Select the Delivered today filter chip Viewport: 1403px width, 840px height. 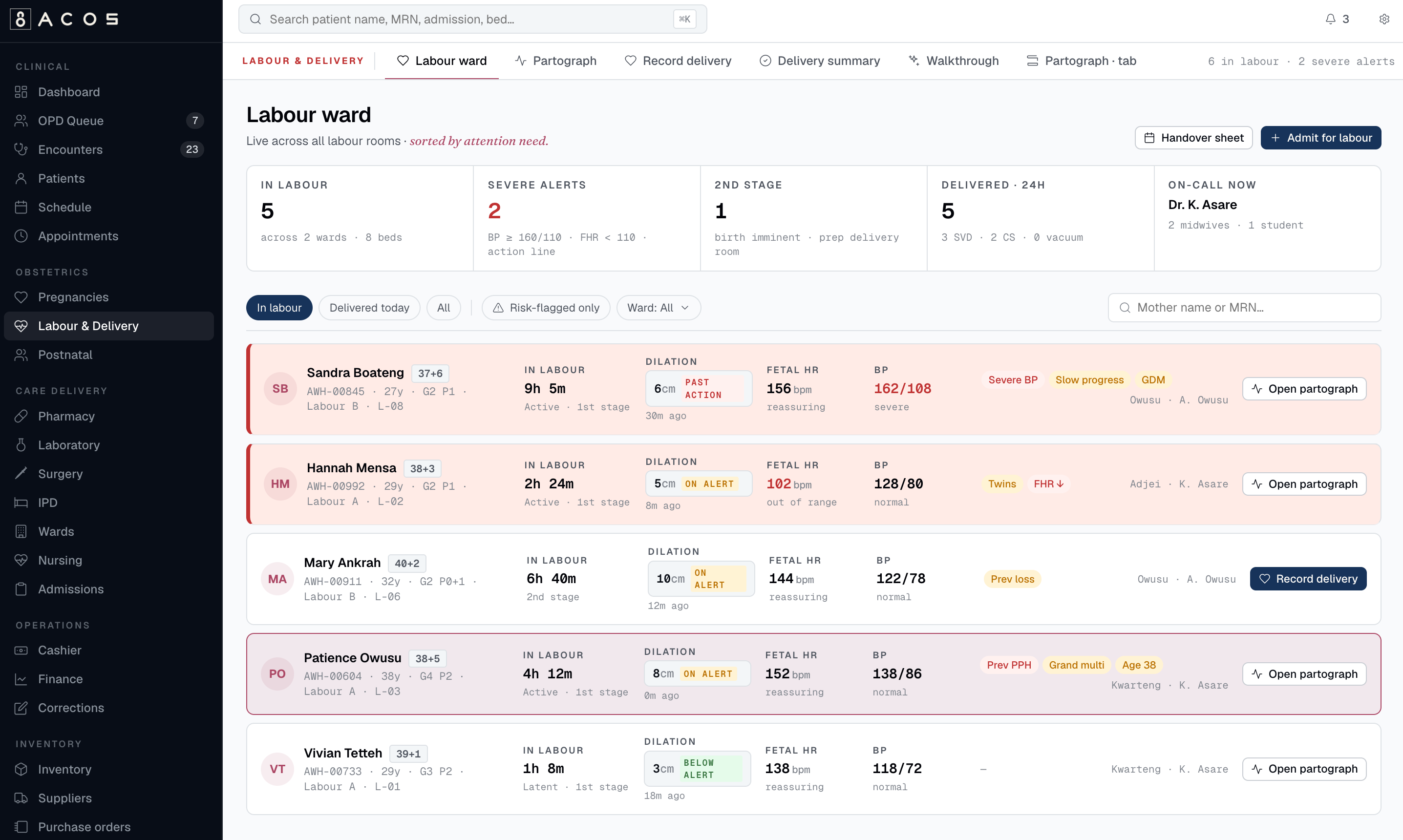click(369, 307)
